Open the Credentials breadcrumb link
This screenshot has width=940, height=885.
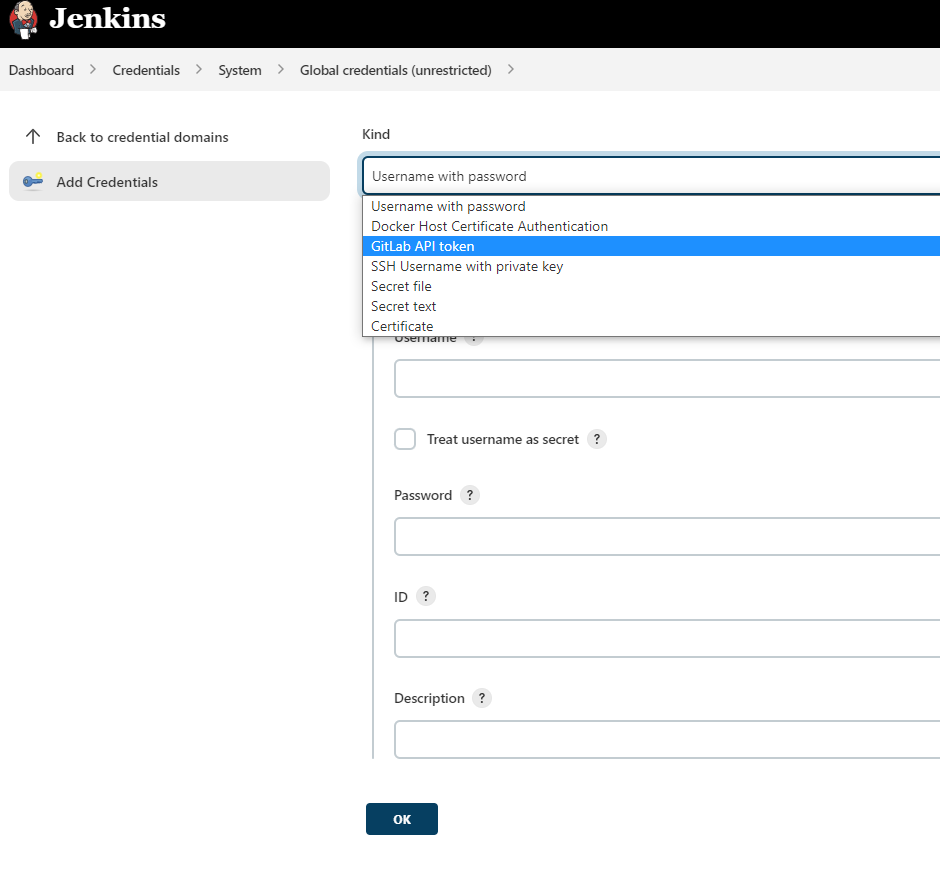[x=146, y=70]
